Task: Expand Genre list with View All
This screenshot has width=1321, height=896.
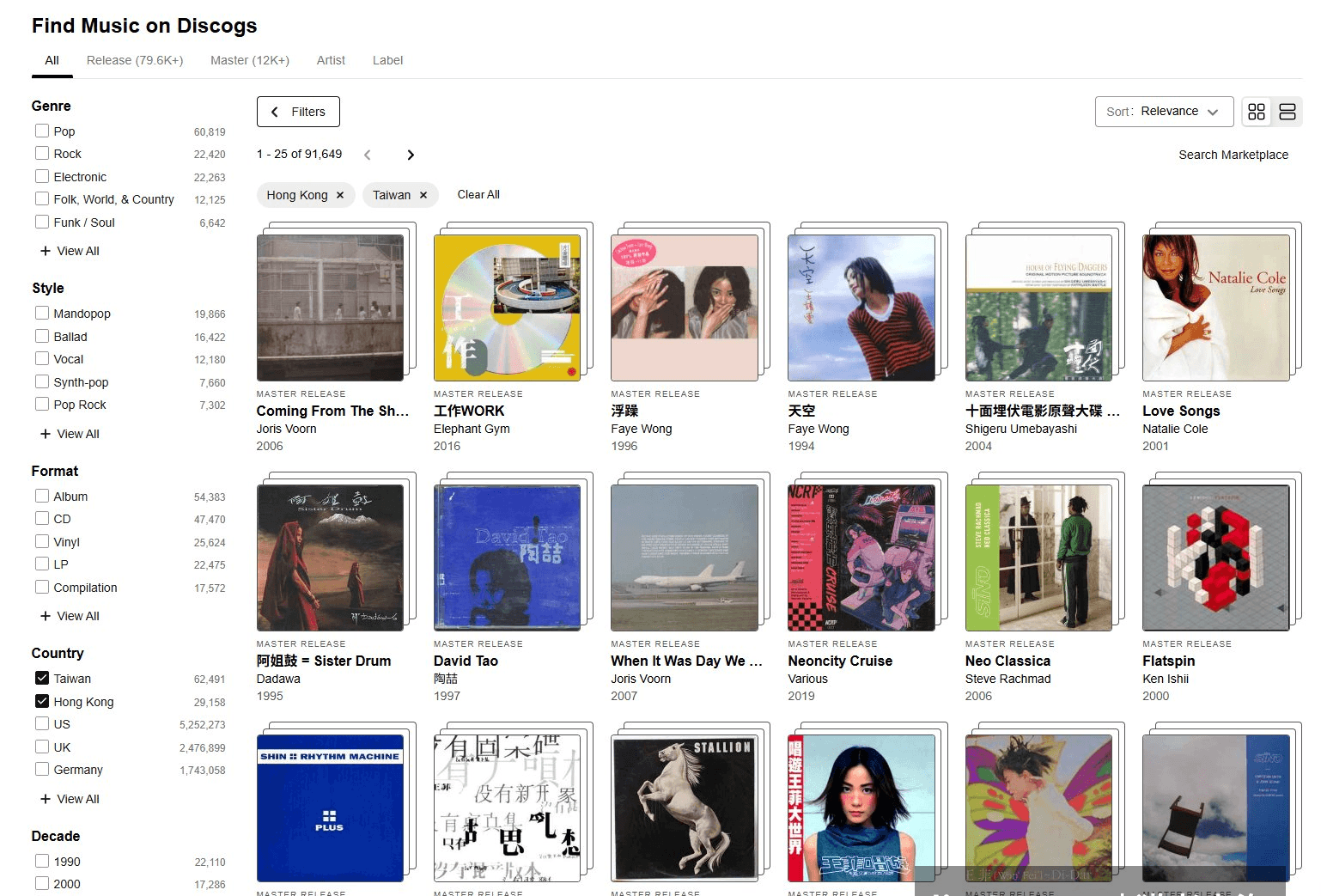Action: coord(70,251)
